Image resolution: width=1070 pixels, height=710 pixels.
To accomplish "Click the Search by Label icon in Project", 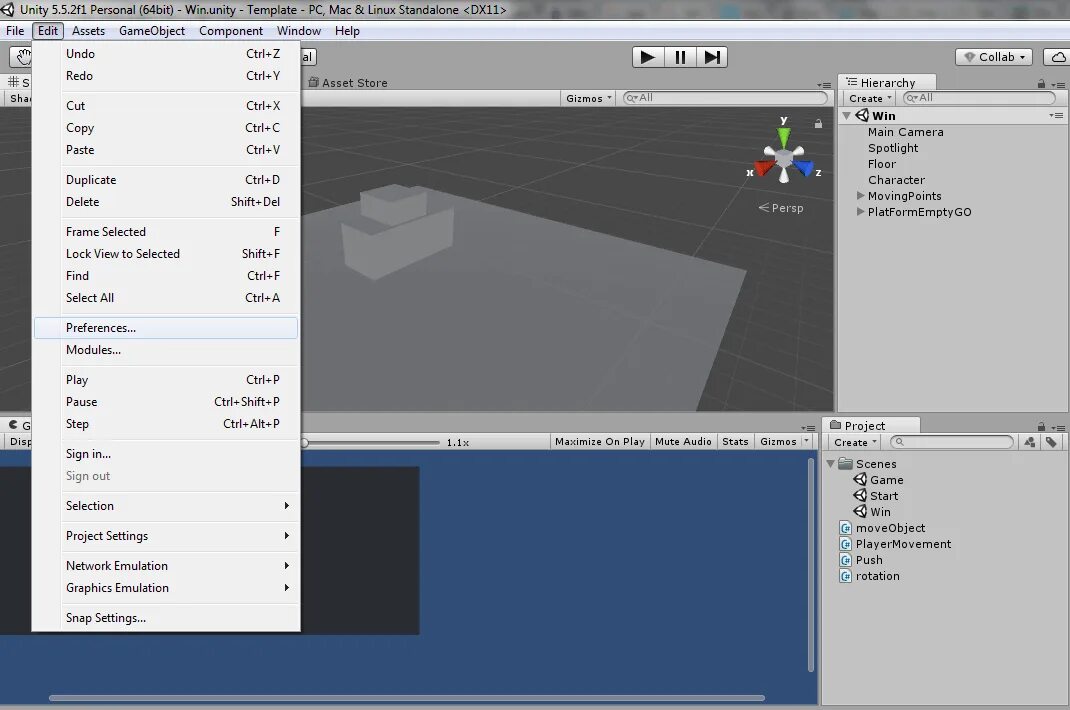I will [x=1051, y=442].
